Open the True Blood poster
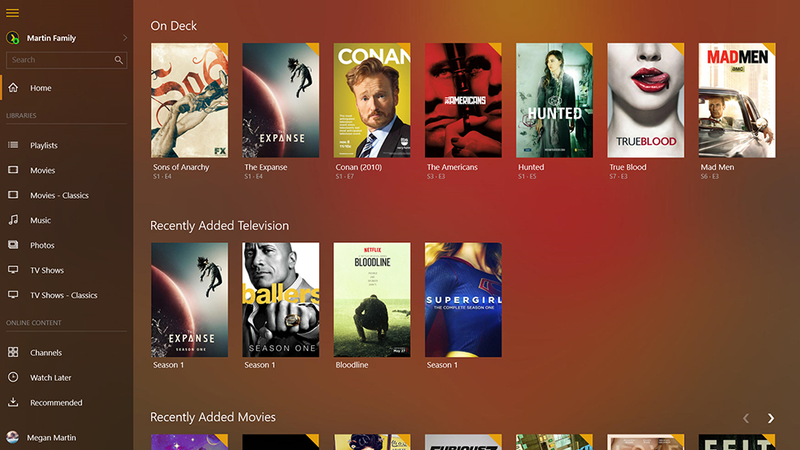This screenshot has height=450, width=800. tap(645, 100)
